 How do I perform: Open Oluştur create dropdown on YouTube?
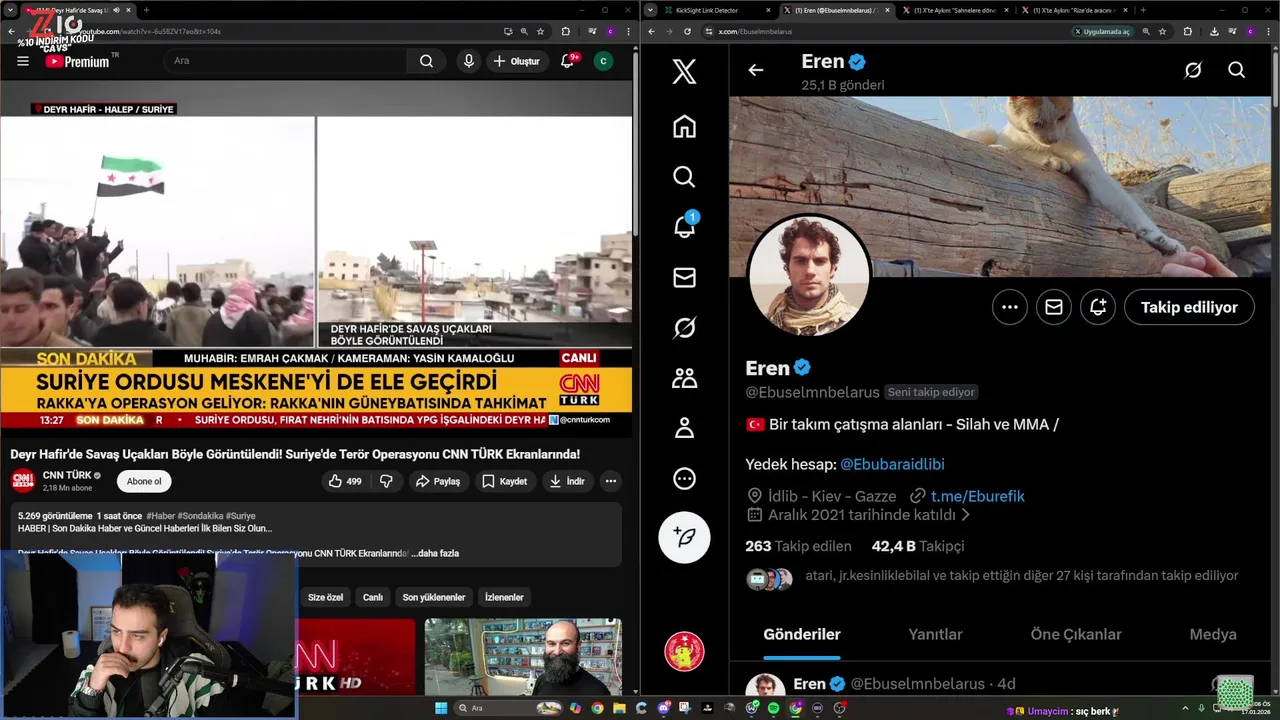(517, 61)
